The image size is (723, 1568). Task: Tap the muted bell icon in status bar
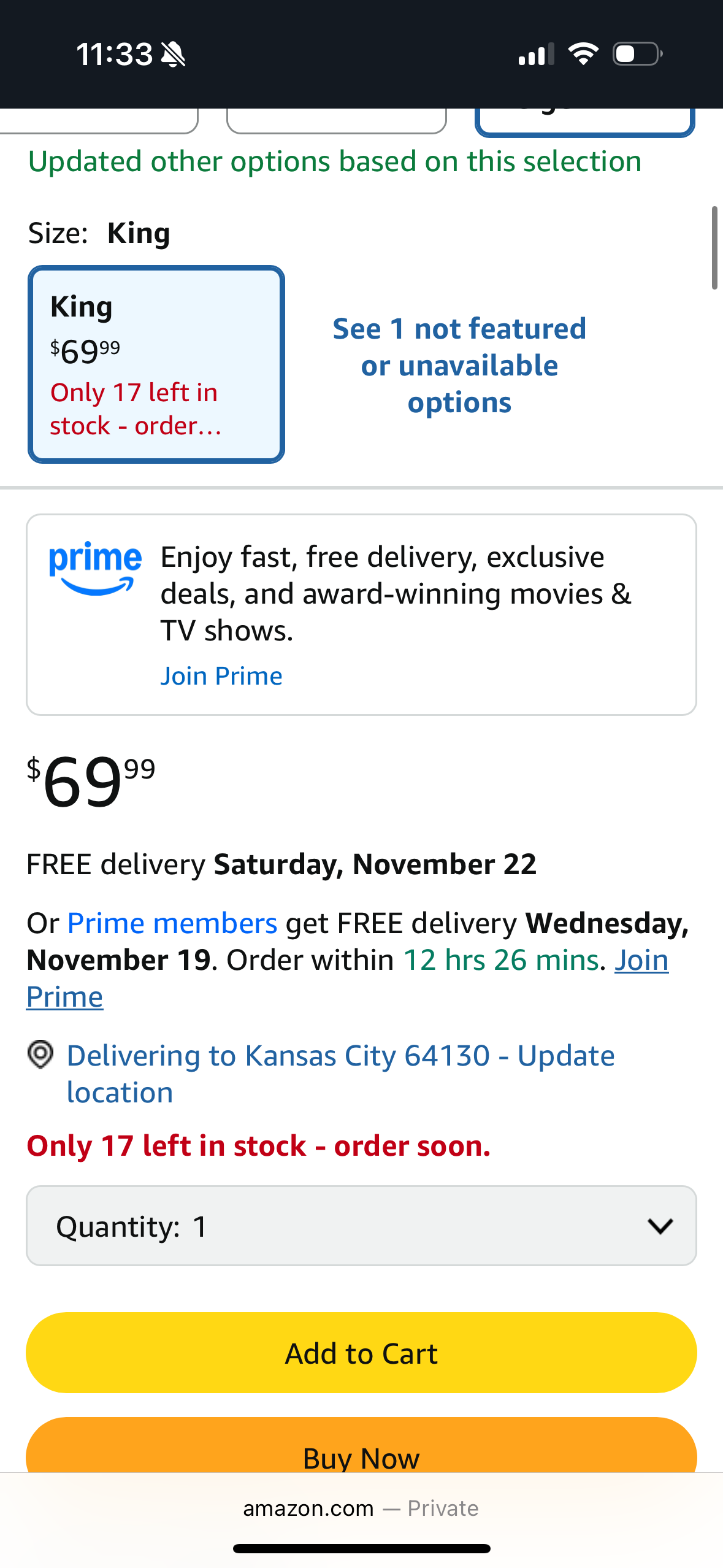174,55
